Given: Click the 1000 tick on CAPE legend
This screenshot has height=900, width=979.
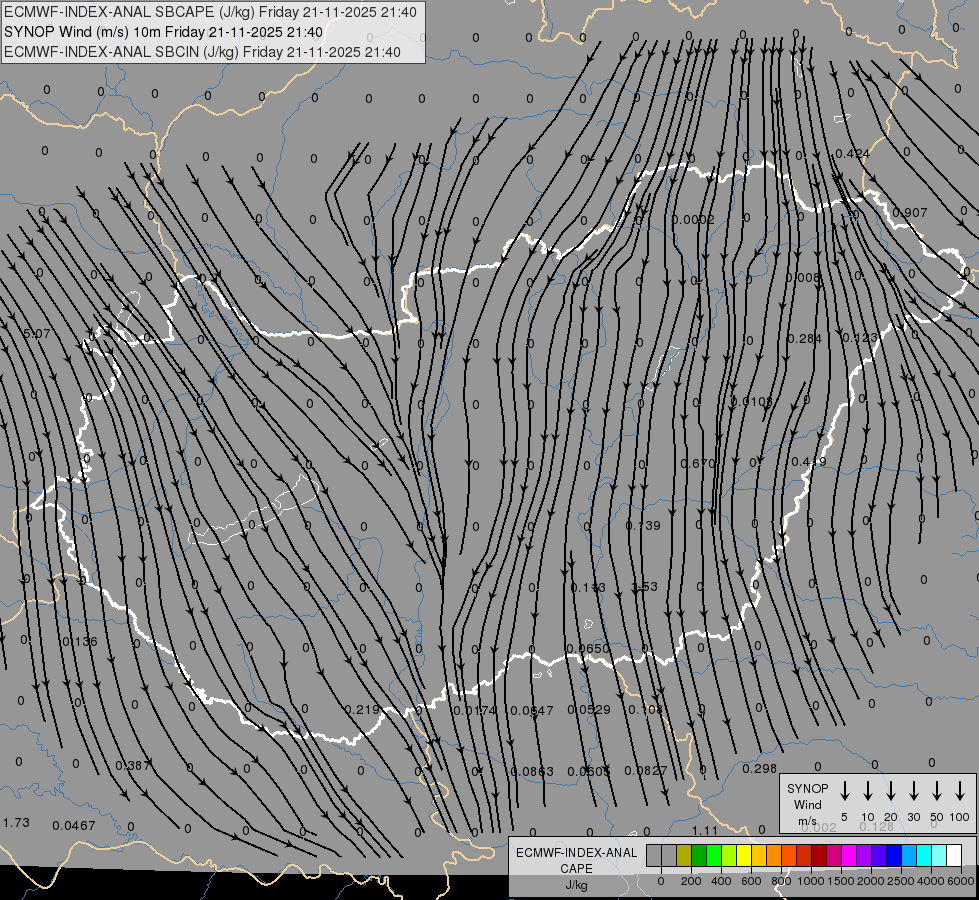Looking at the screenshot, I should click(810, 881).
